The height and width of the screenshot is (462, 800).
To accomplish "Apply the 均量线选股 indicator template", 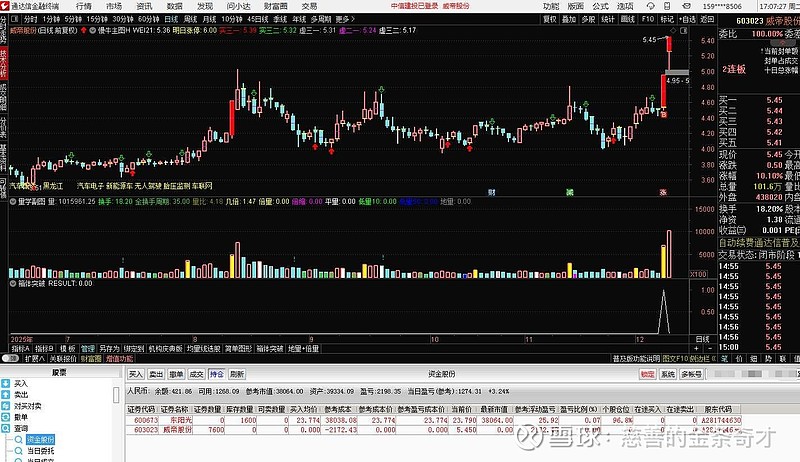I will pos(204,349).
